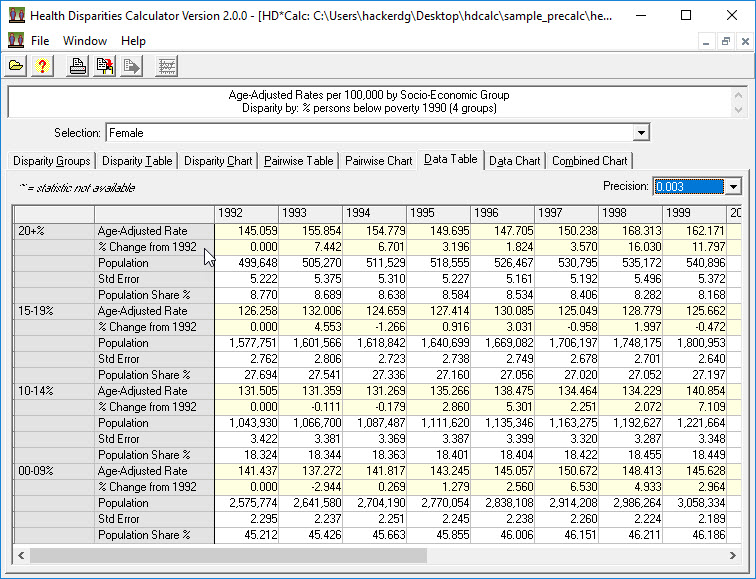756x579 pixels.
Task: Open the Precision dropdown arrow
Action: click(733, 187)
